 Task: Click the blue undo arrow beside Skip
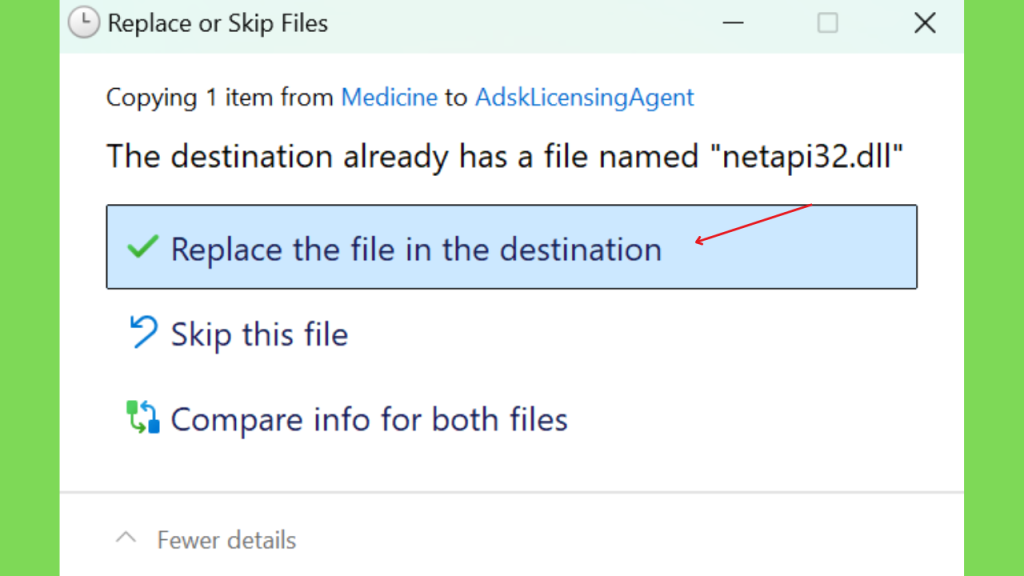click(x=143, y=332)
